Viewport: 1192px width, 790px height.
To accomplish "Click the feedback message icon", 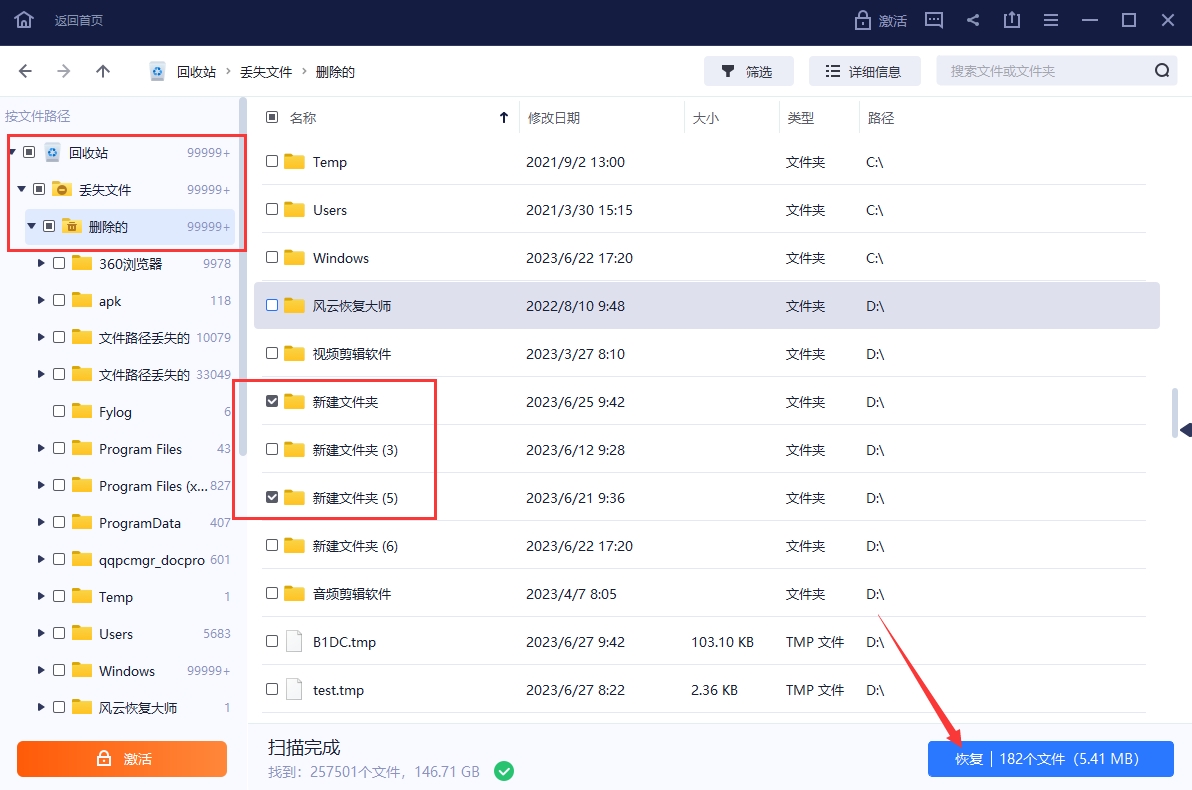I will [934, 20].
